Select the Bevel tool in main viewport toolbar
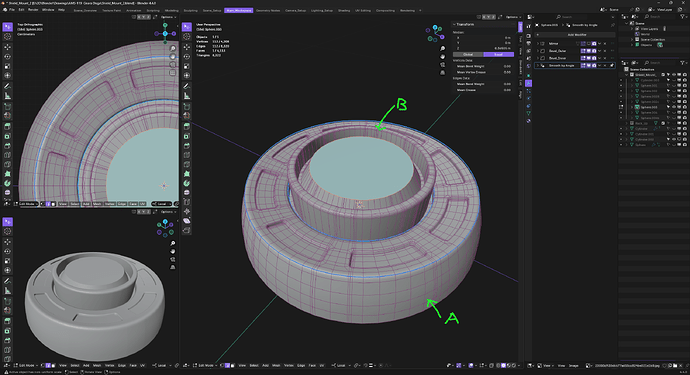The width and height of the screenshot is (690, 375). [x=187, y=146]
